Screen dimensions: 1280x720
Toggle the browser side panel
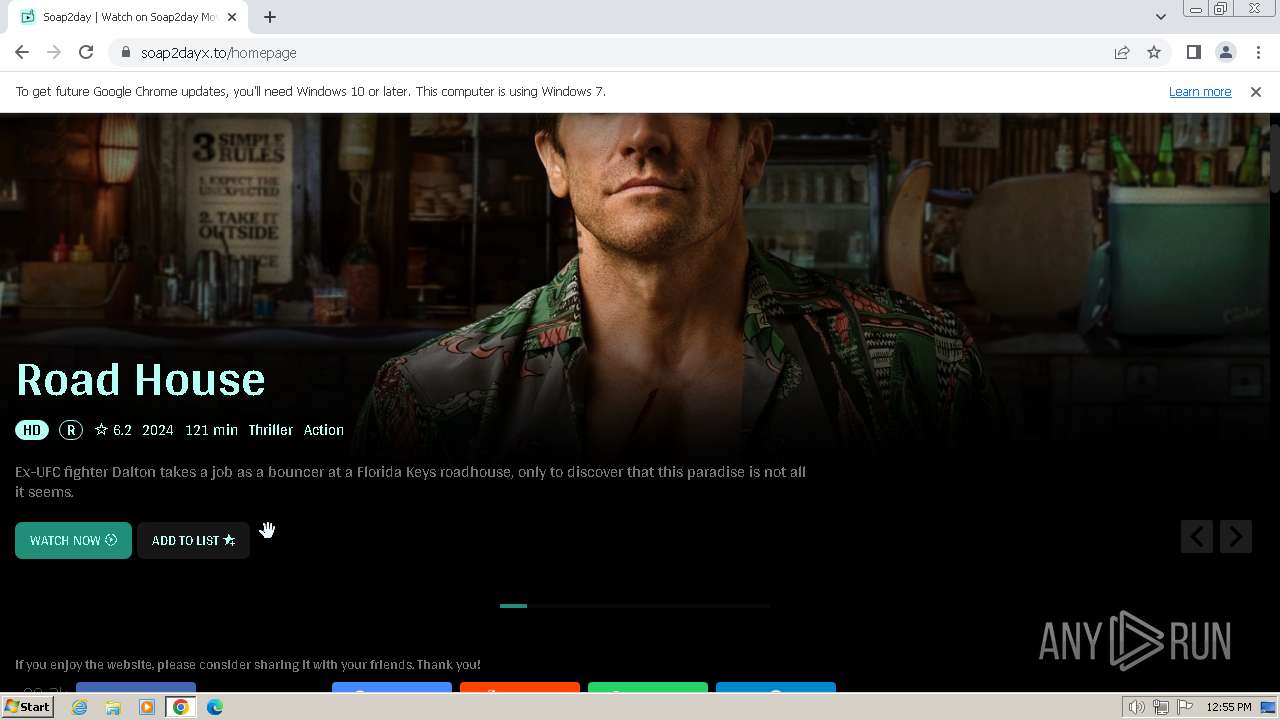click(1193, 52)
